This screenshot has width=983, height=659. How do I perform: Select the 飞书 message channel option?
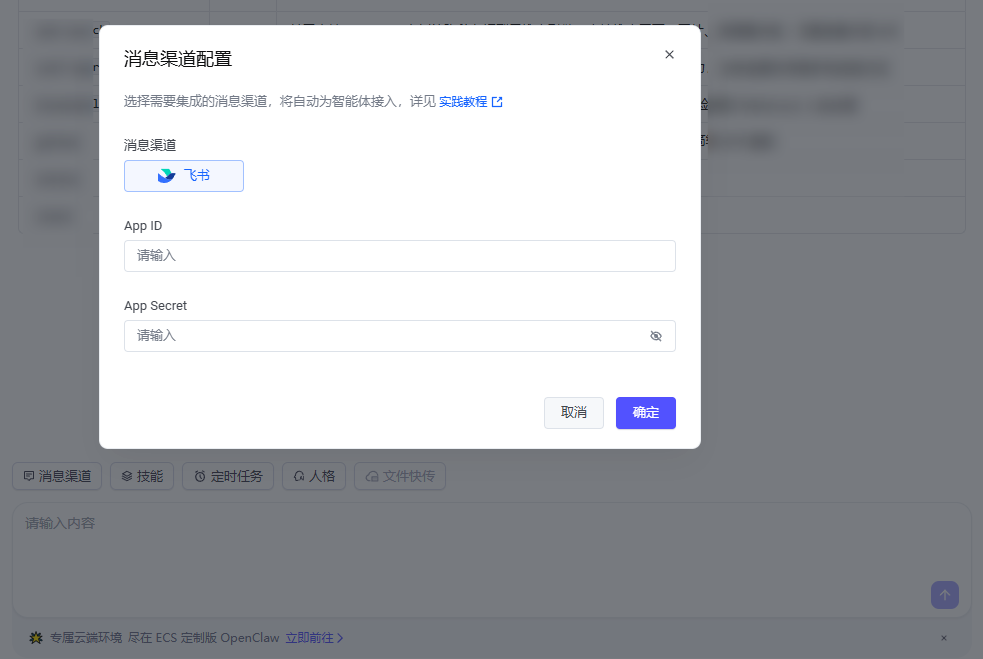[x=184, y=176]
